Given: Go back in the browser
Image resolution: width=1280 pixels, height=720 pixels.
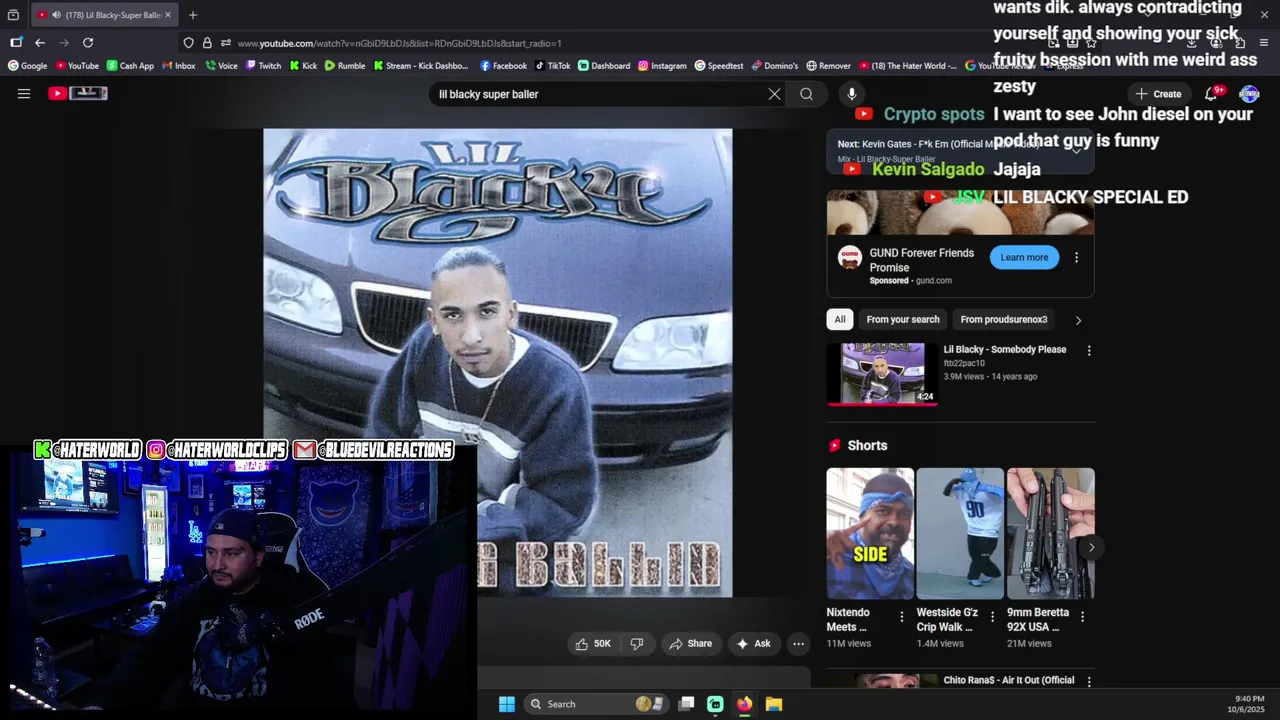Looking at the screenshot, I should (x=40, y=43).
